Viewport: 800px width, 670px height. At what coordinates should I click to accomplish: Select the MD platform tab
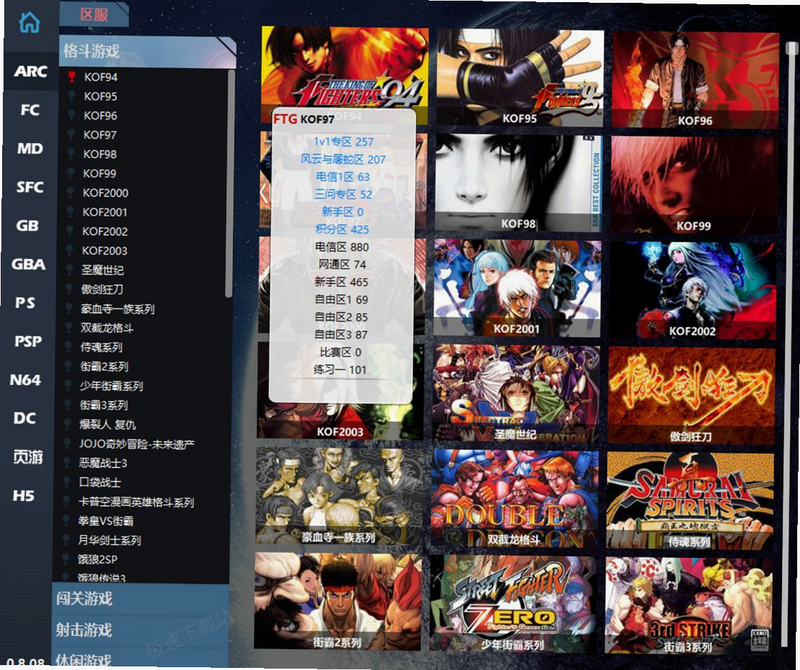point(30,148)
